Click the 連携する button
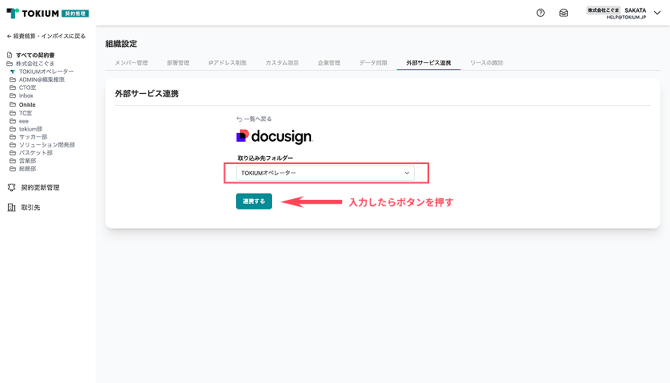Viewport: 670px width, 383px height. coord(254,201)
